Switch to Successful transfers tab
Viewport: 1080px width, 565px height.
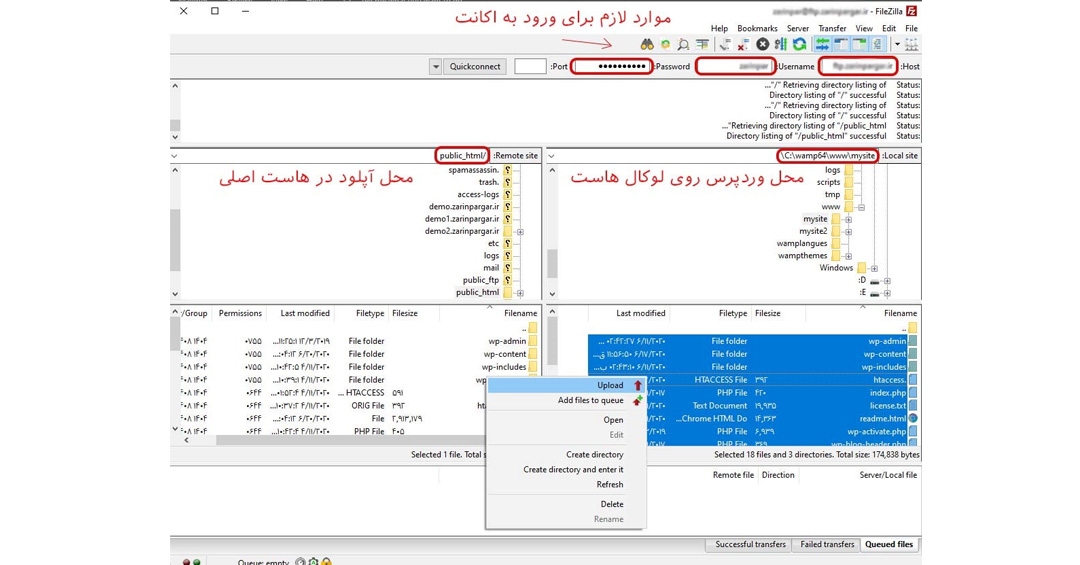click(749, 544)
